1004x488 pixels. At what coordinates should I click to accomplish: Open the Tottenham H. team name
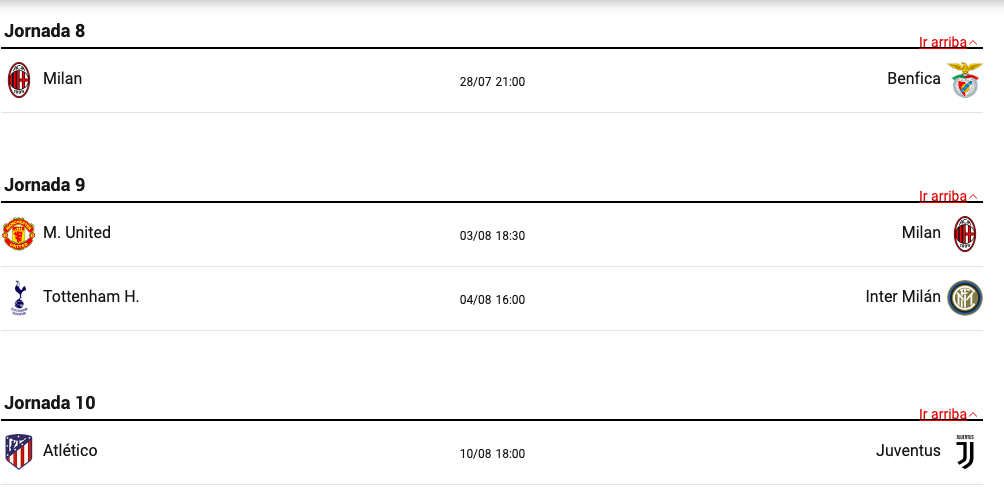[x=91, y=297]
